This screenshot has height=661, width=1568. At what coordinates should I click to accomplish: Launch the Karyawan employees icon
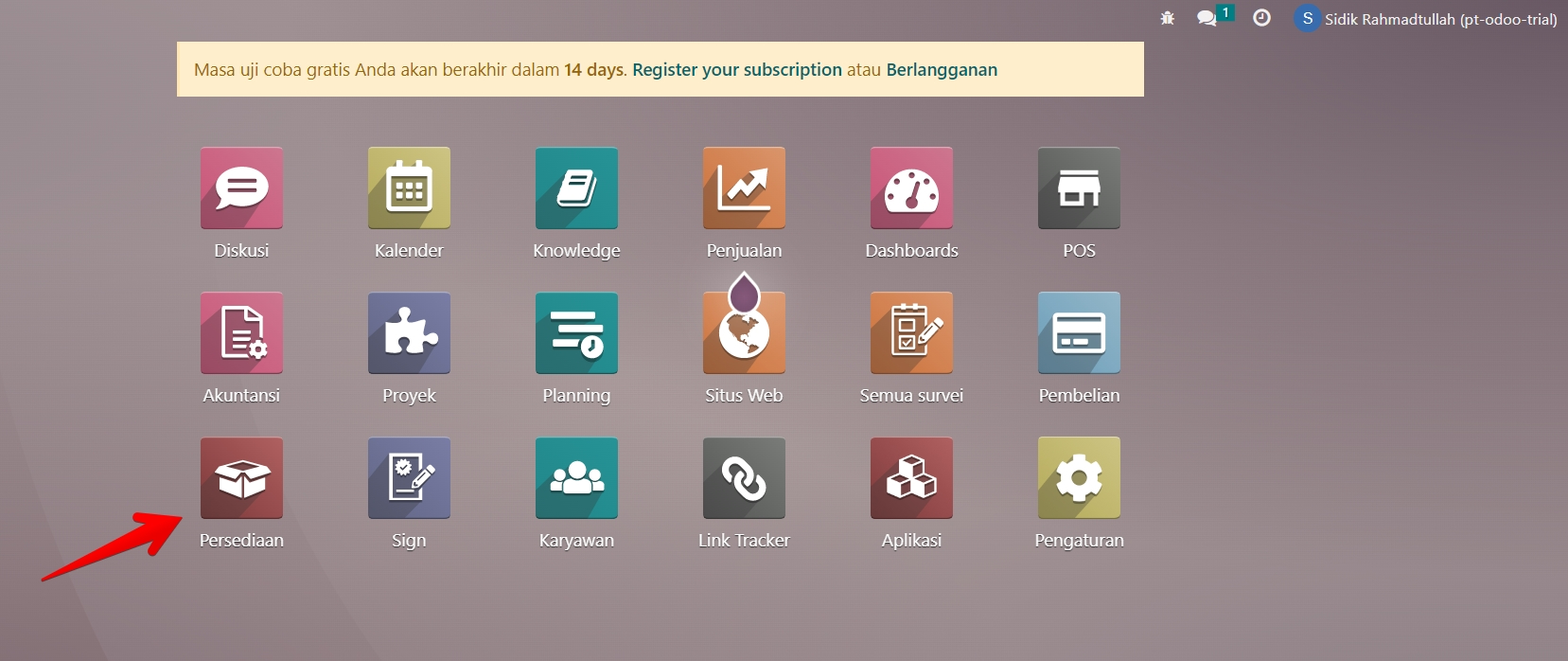[576, 478]
